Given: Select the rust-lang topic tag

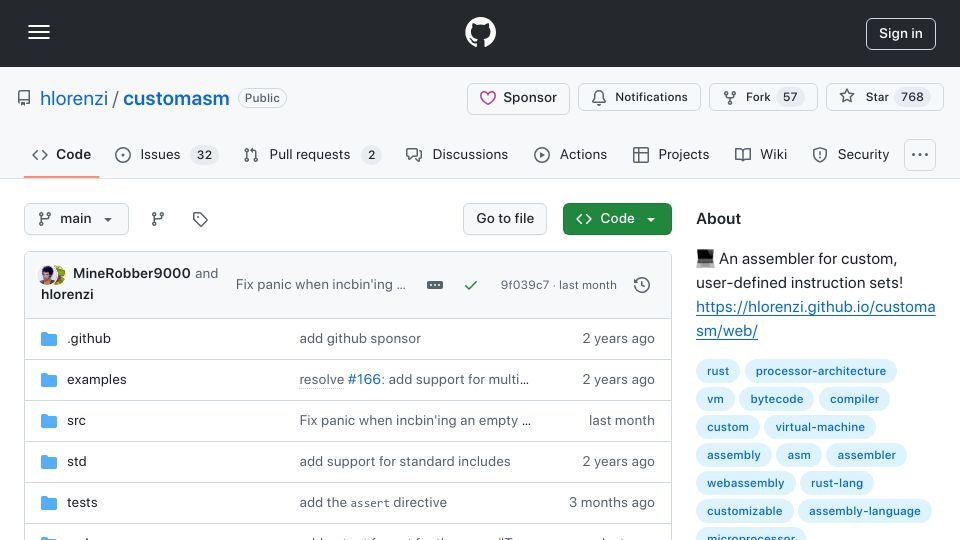Looking at the screenshot, I should point(836,484).
